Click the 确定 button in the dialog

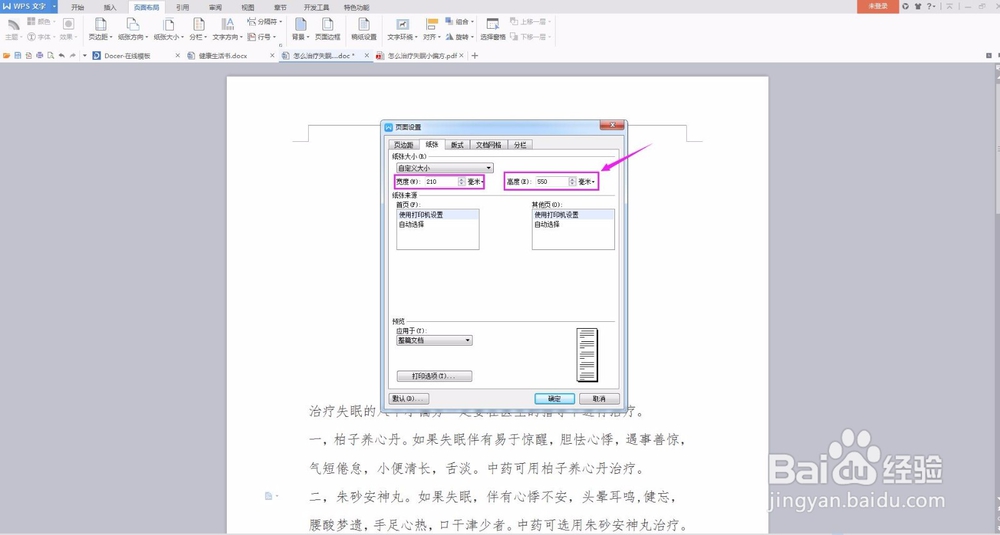[x=554, y=399]
